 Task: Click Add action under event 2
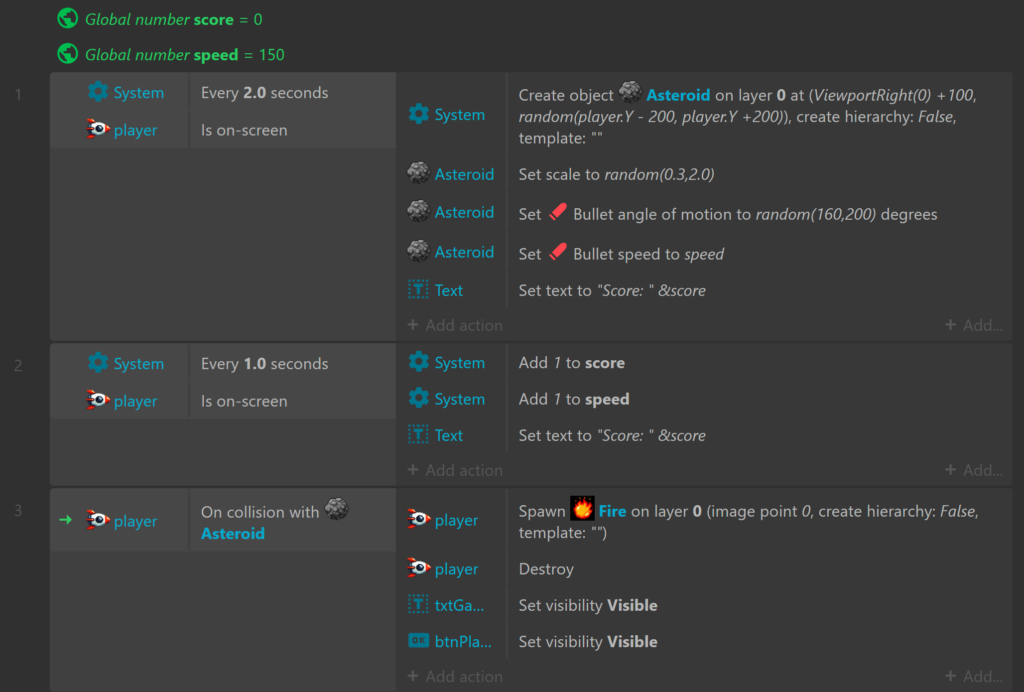coord(455,470)
